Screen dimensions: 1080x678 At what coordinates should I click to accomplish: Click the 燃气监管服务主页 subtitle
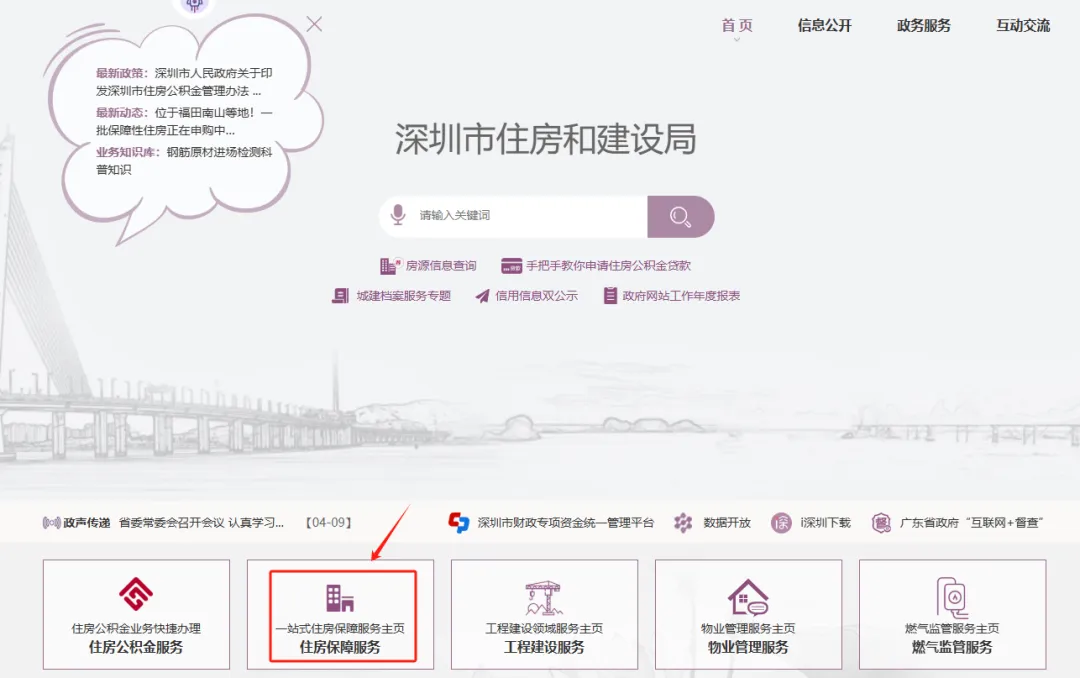(x=952, y=628)
